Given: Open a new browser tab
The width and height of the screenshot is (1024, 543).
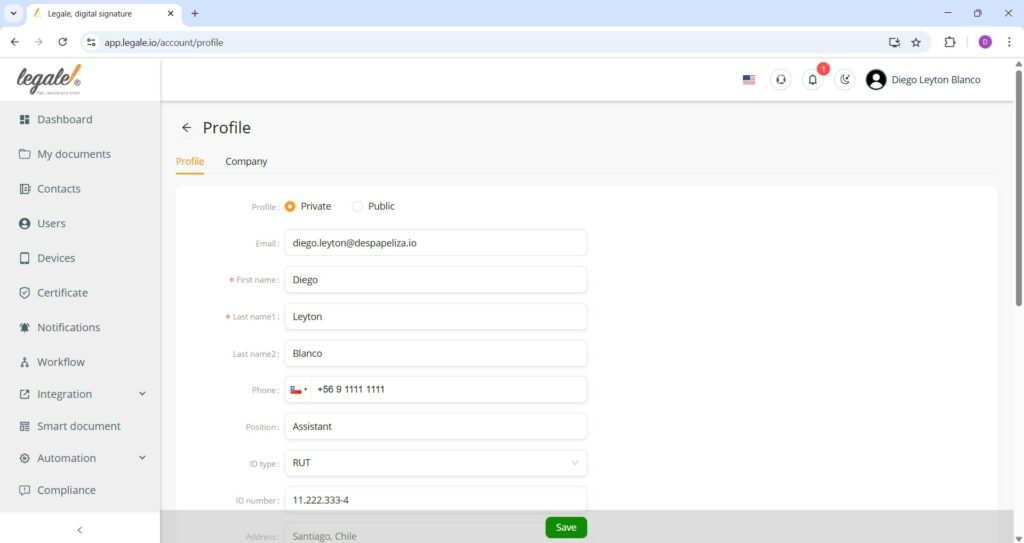Looking at the screenshot, I should [x=195, y=13].
